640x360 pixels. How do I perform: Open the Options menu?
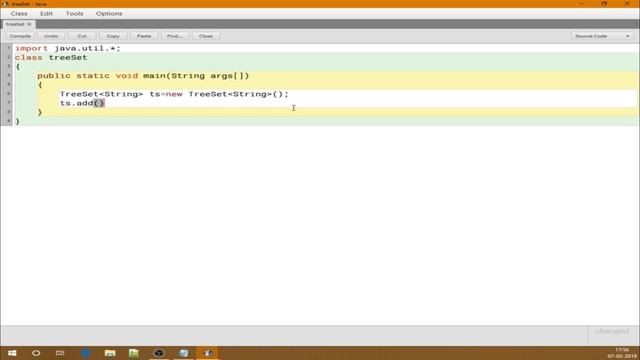(109, 13)
